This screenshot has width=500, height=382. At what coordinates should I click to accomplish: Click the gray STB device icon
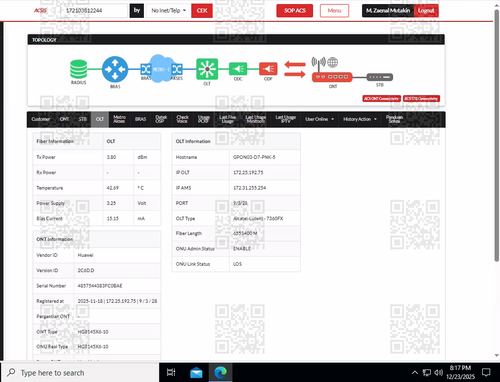click(x=380, y=77)
